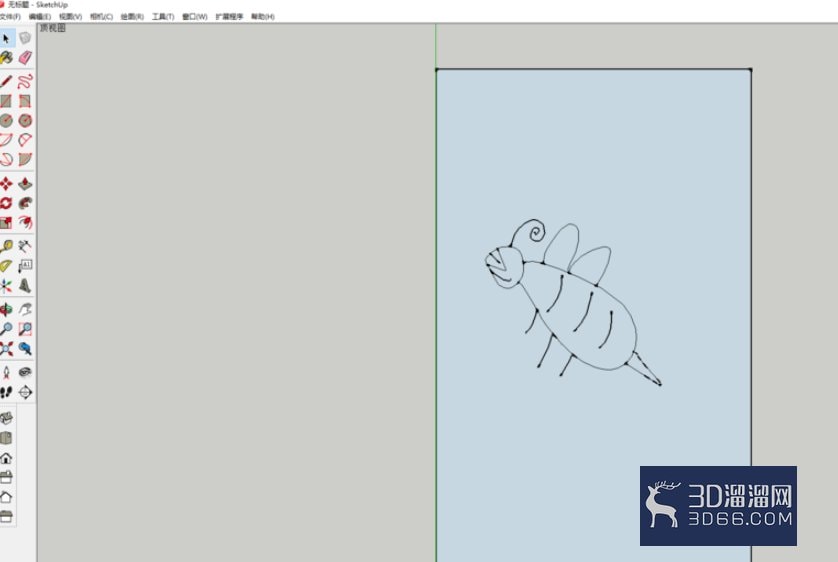This screenshot has height=562, width=838.
Task: Select the Position Camera tool
Action: (6, 372)
